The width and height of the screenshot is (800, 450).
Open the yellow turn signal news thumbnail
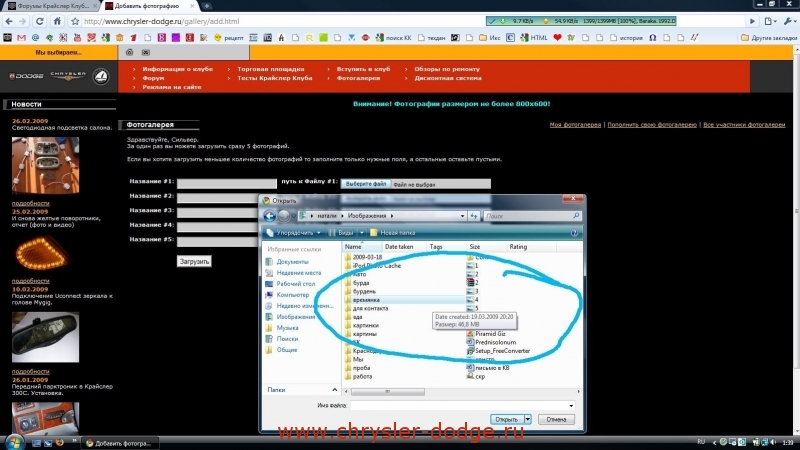coord(41,253)
